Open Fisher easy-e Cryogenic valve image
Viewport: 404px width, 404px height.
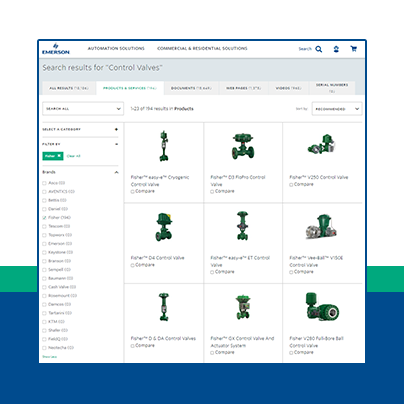163,146
